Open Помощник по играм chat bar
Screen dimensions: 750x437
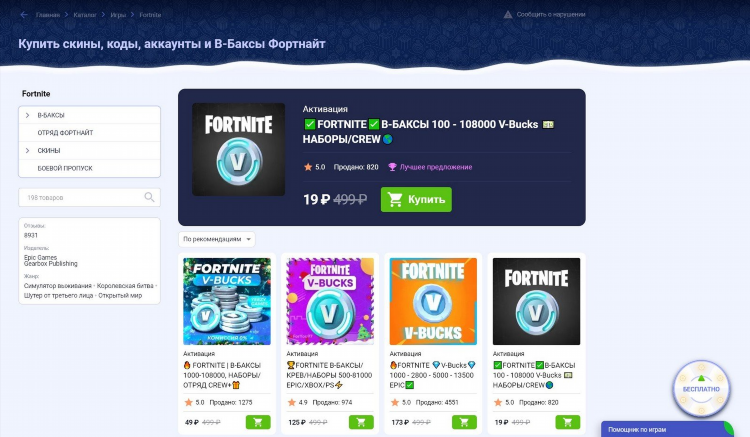(667, 429)
